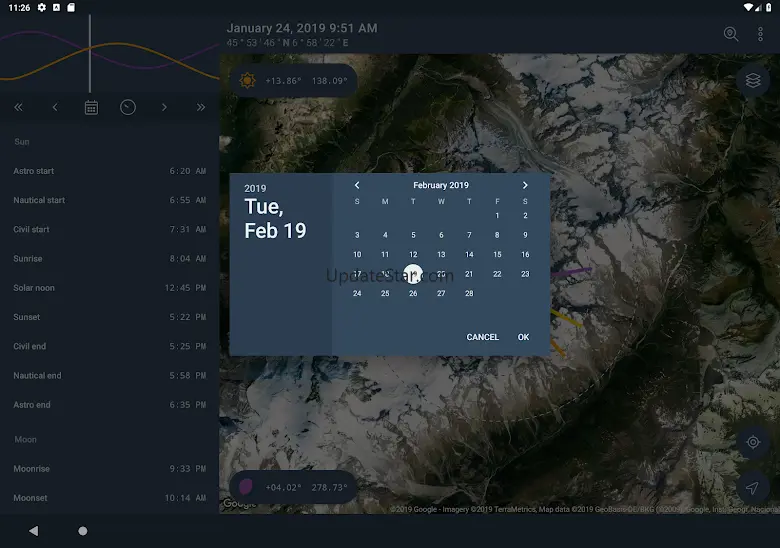Select February 26 in calendar
Image resolution: width=780 pixels, height=548 pixels.
413,293
